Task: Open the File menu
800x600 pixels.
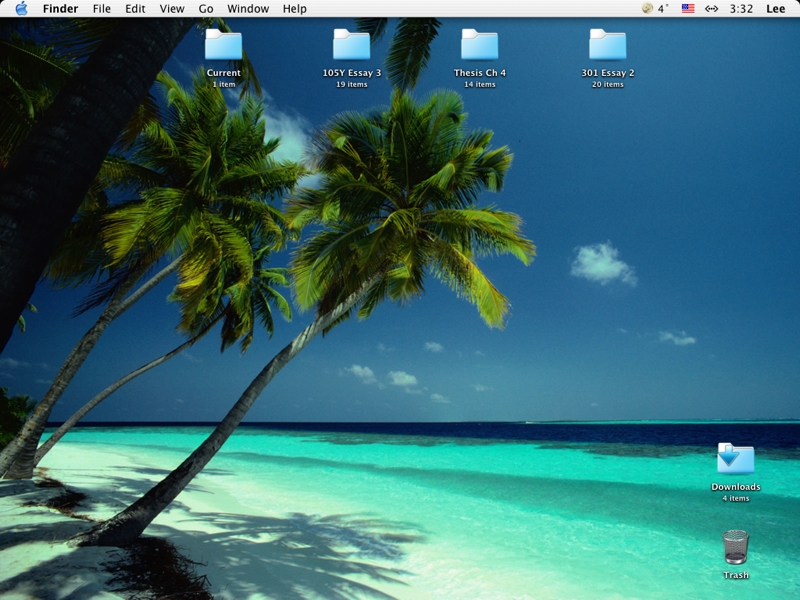Action: (102, 9)
